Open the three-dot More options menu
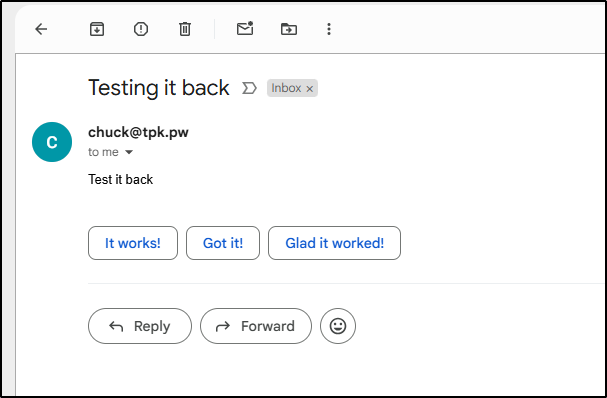The image size is (607, 398). pos(329,29)
